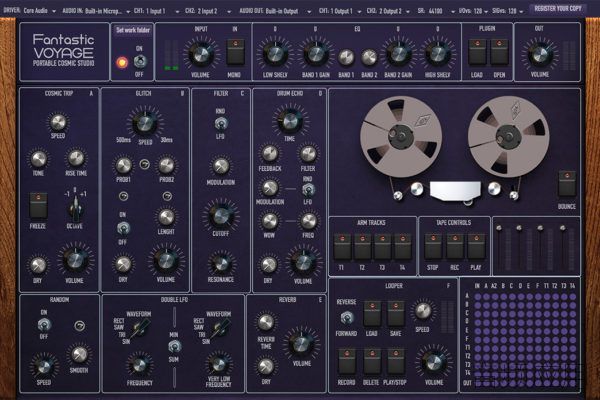Toggle the main ON/OFF power switch
The height and width of the screenshot is (400, 600).
140,61
